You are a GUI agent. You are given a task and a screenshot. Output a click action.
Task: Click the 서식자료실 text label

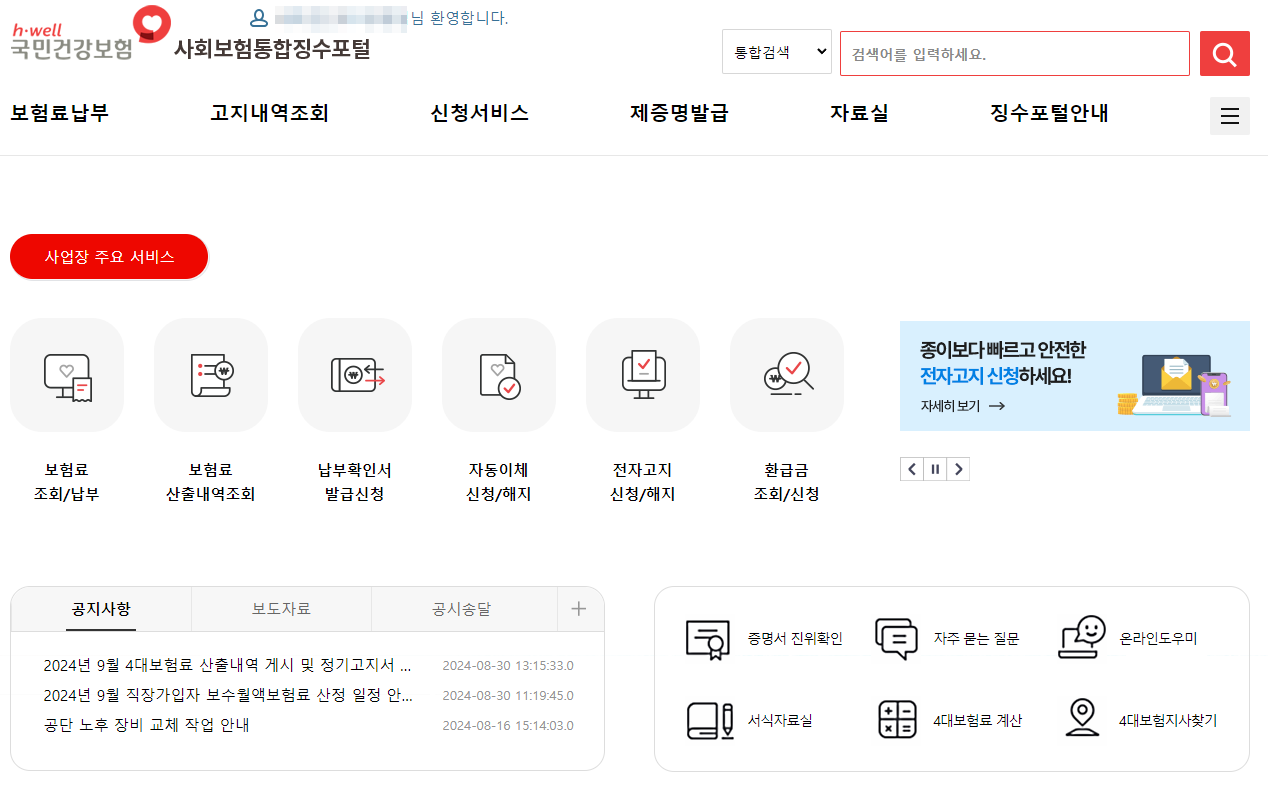pos(780,720)
